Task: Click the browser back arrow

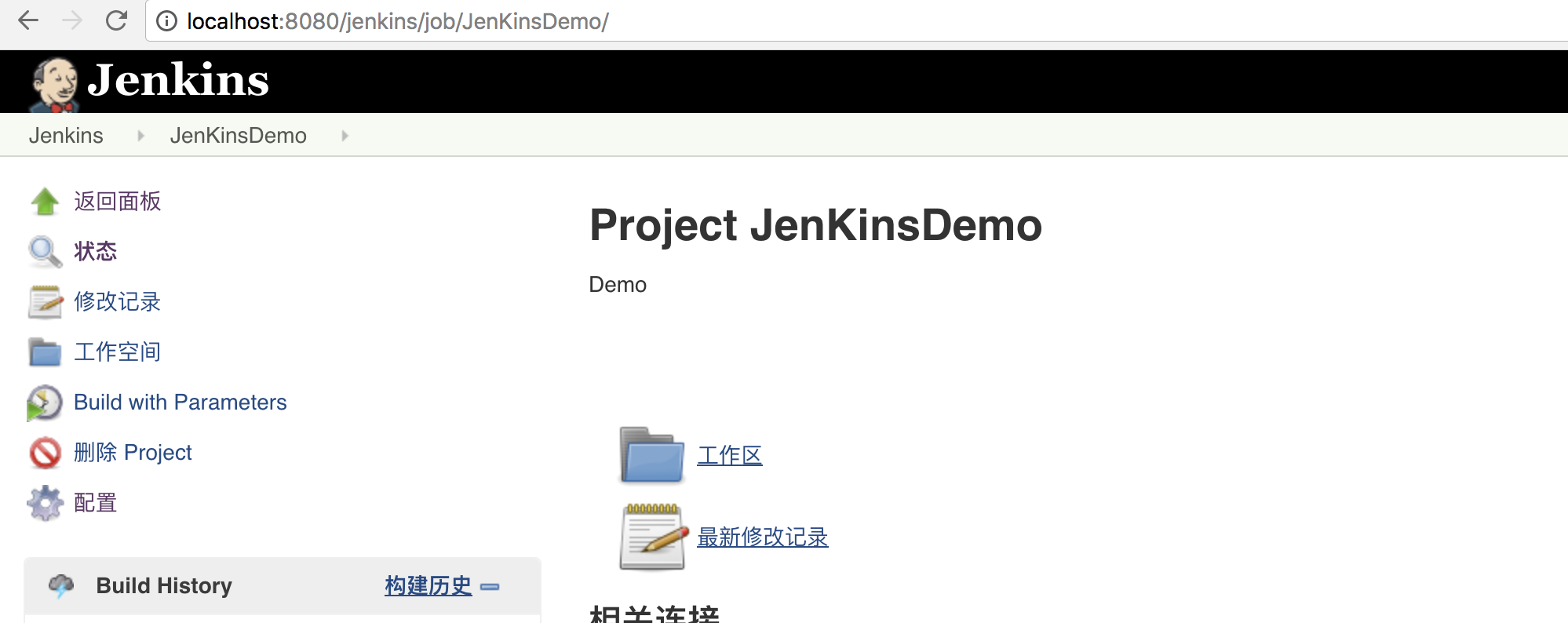Action: tap(28, 20)
